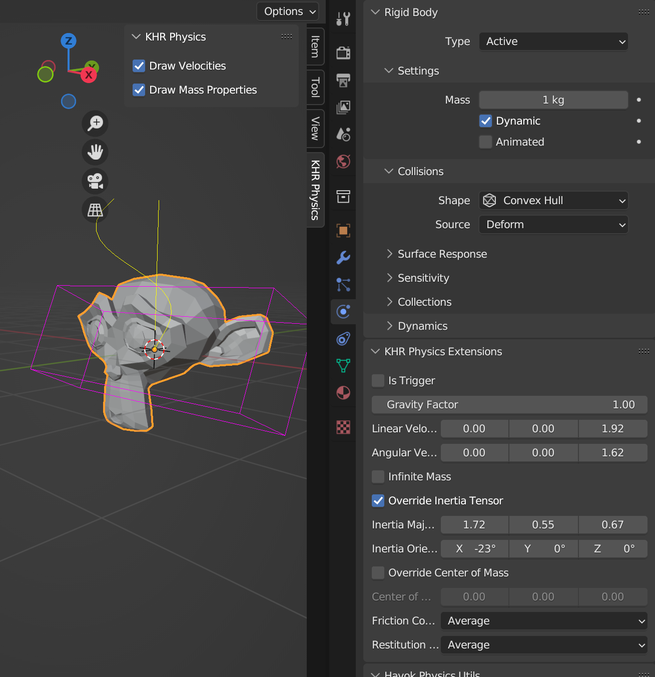Uncheck the Dynamic checkbox
The image size is (655, 677).
[485, 121]
